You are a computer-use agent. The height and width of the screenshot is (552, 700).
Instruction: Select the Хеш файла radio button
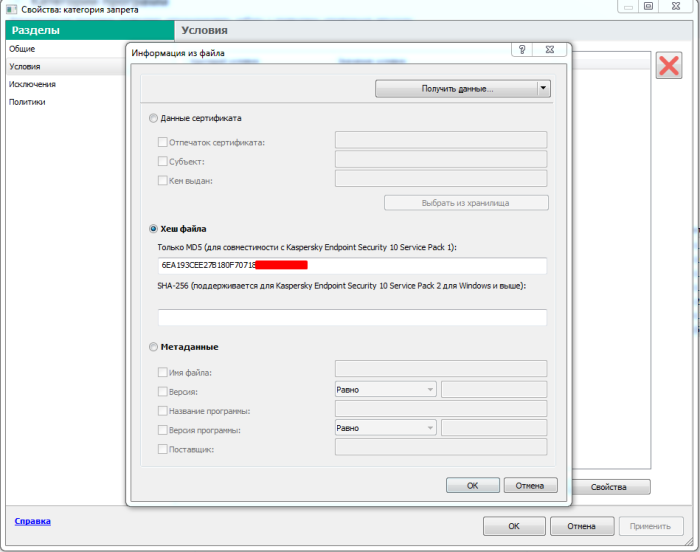tap(153, 229)
